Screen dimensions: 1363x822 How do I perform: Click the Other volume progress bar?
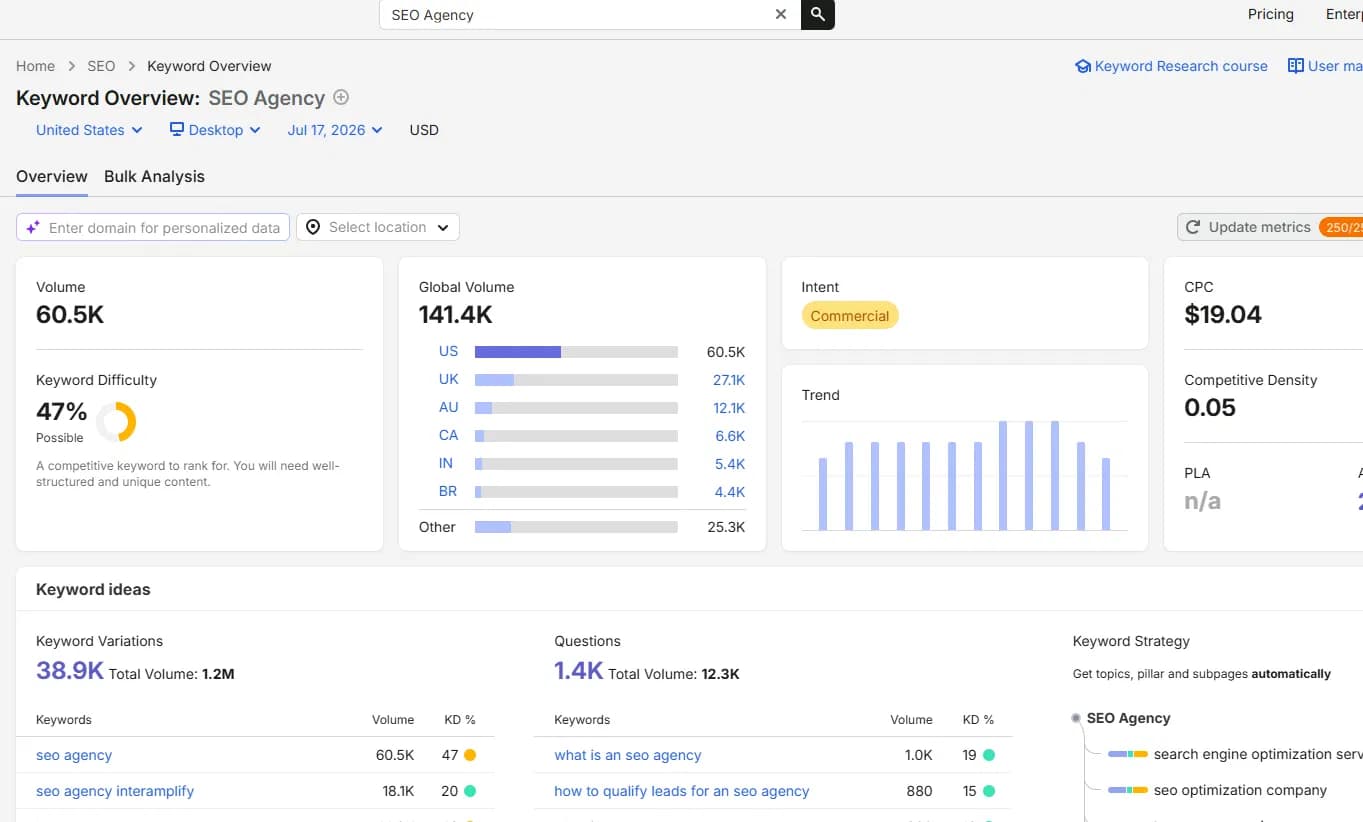(x=576, y=527)
